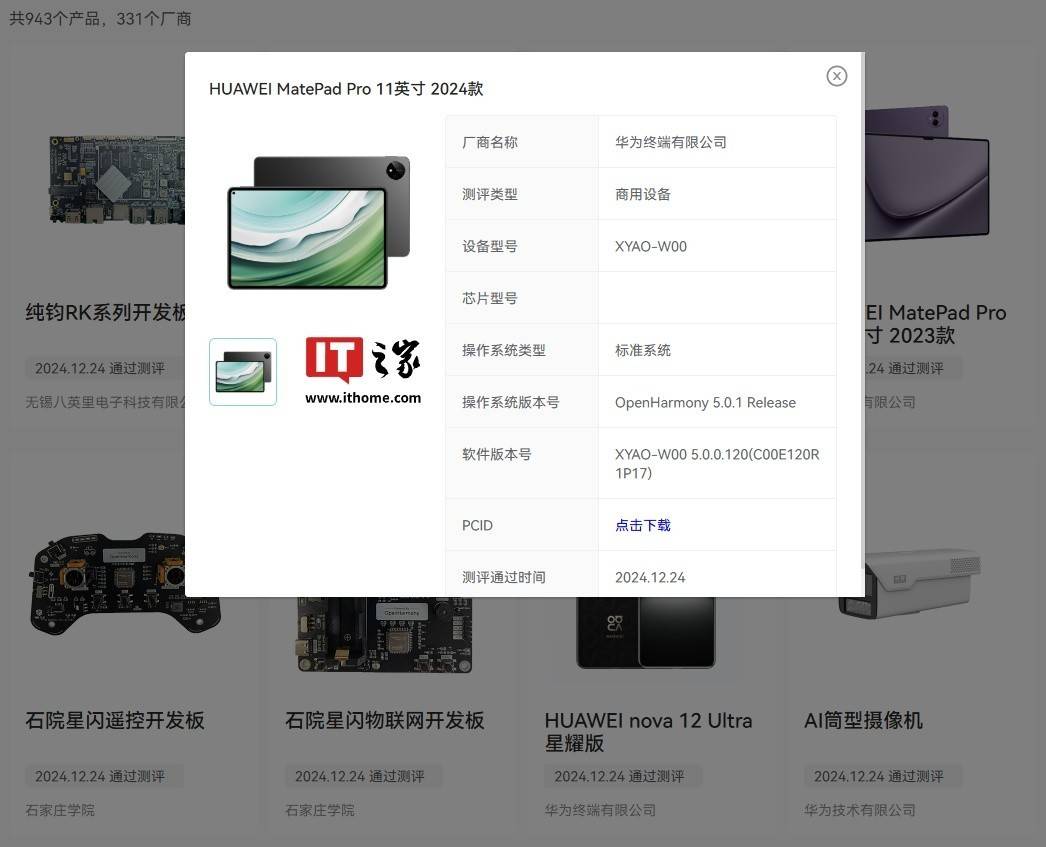This screenshot has height=847, width=1046.
Task: Click the 纯钧RK系列 circuit board image
Action: [117, 179]
